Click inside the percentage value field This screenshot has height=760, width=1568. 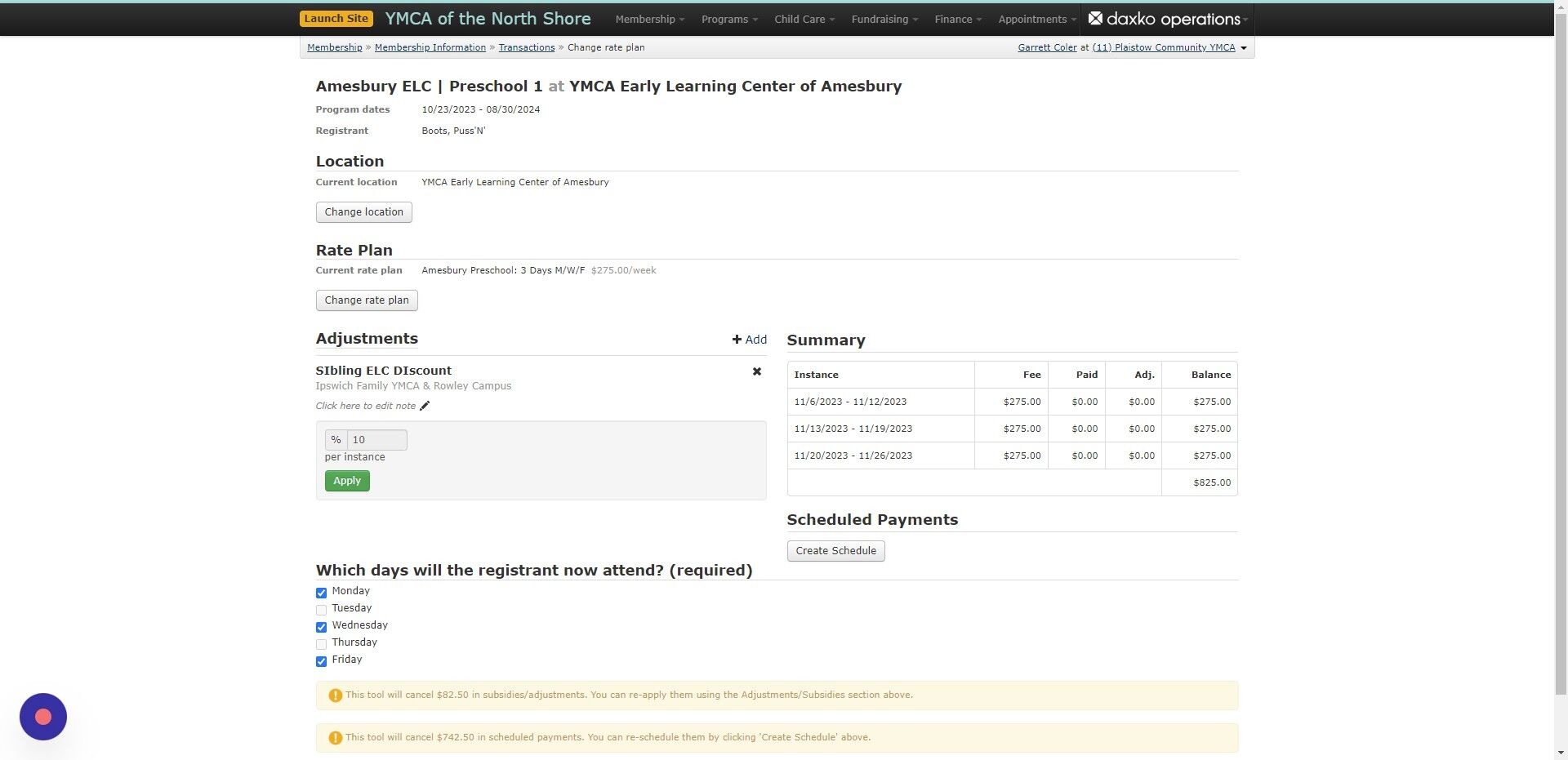pos(376,439)
